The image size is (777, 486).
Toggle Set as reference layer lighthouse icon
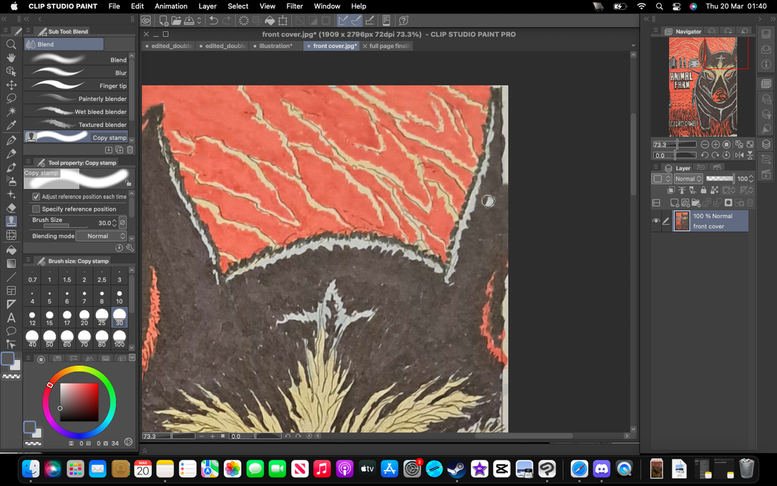(x=681, y=190)
